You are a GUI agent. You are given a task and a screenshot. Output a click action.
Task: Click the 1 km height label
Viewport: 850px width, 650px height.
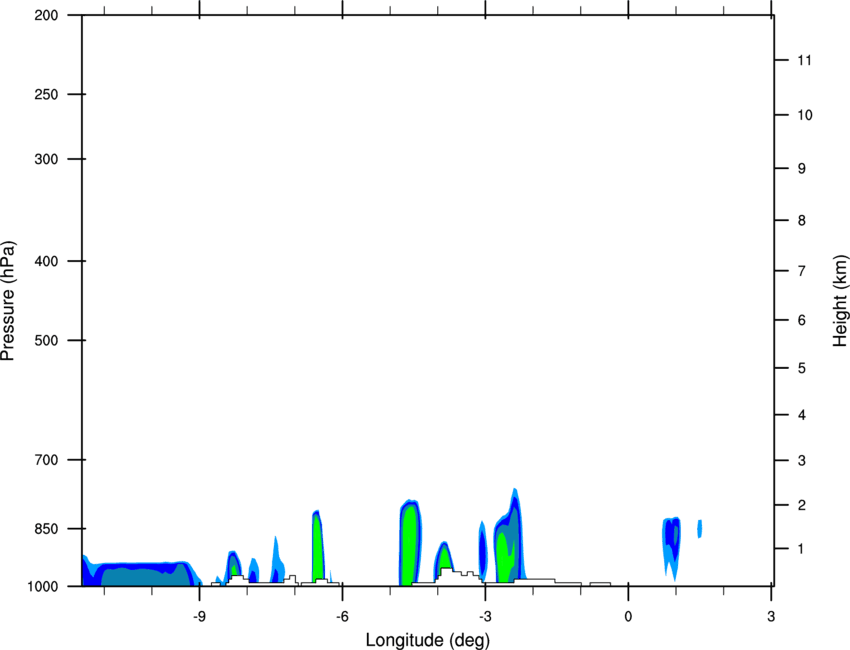(802, 549)
